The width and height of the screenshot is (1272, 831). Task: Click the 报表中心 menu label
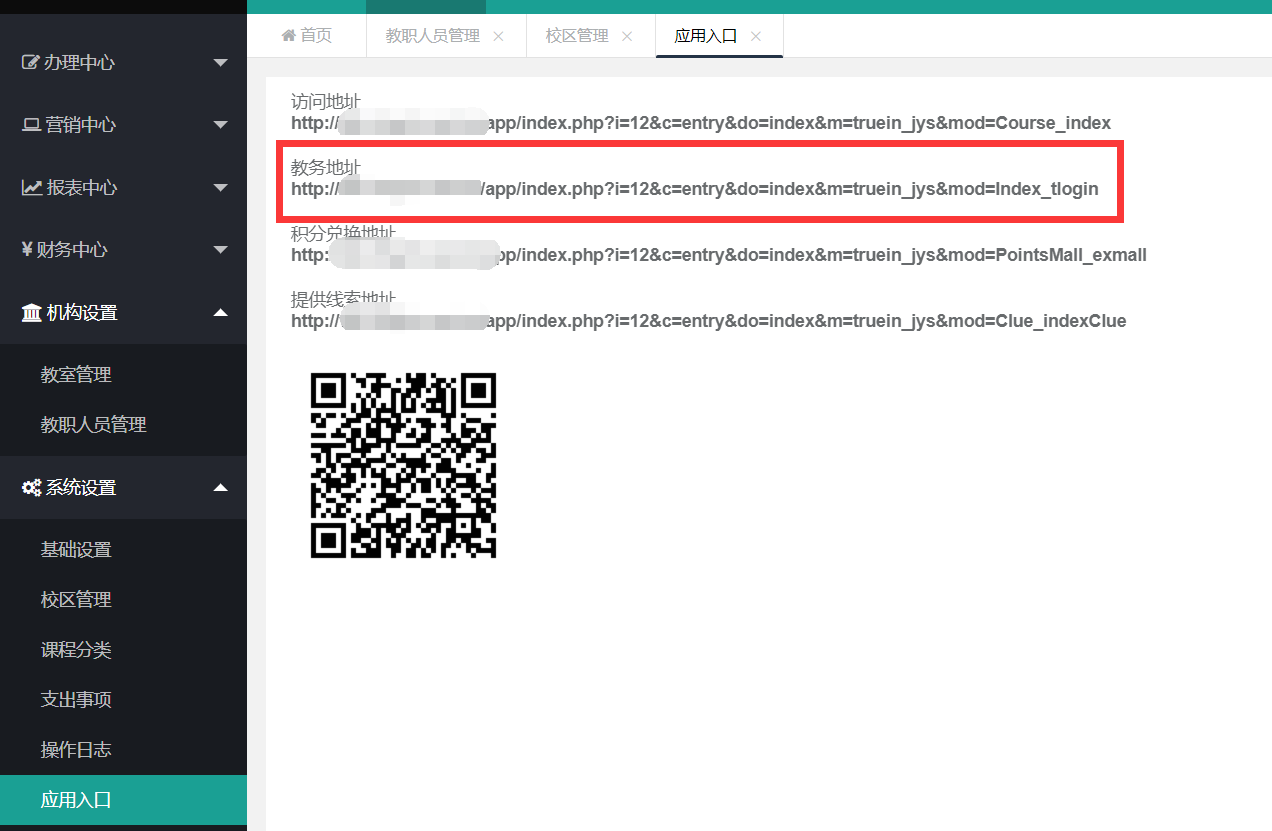tap(82, 188)
